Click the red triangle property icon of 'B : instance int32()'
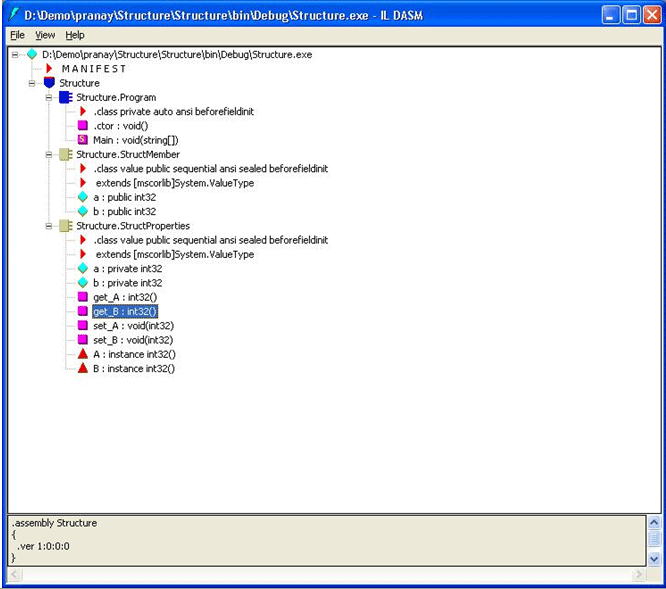Screen dimensions: 666x589 click(x=83, y=368)
